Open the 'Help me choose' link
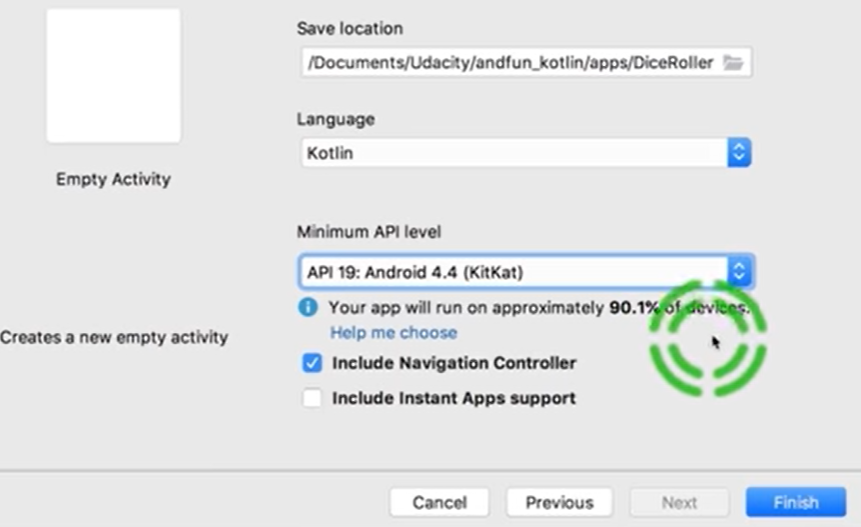This screenshot has height=527, width=861. [393, 332]
